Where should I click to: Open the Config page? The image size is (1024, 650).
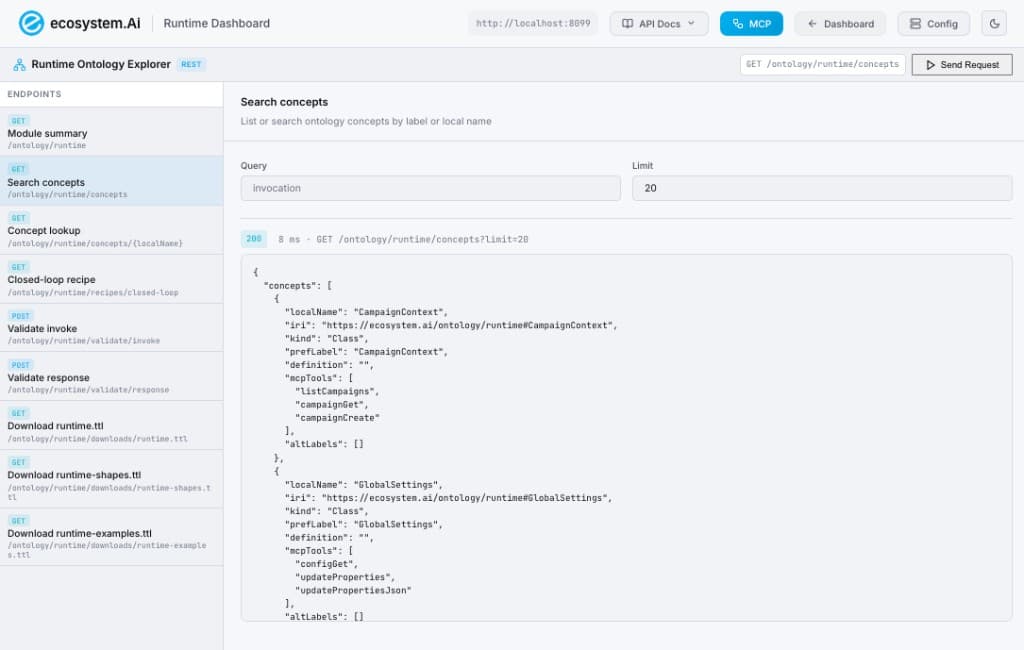tap(933, 24)
